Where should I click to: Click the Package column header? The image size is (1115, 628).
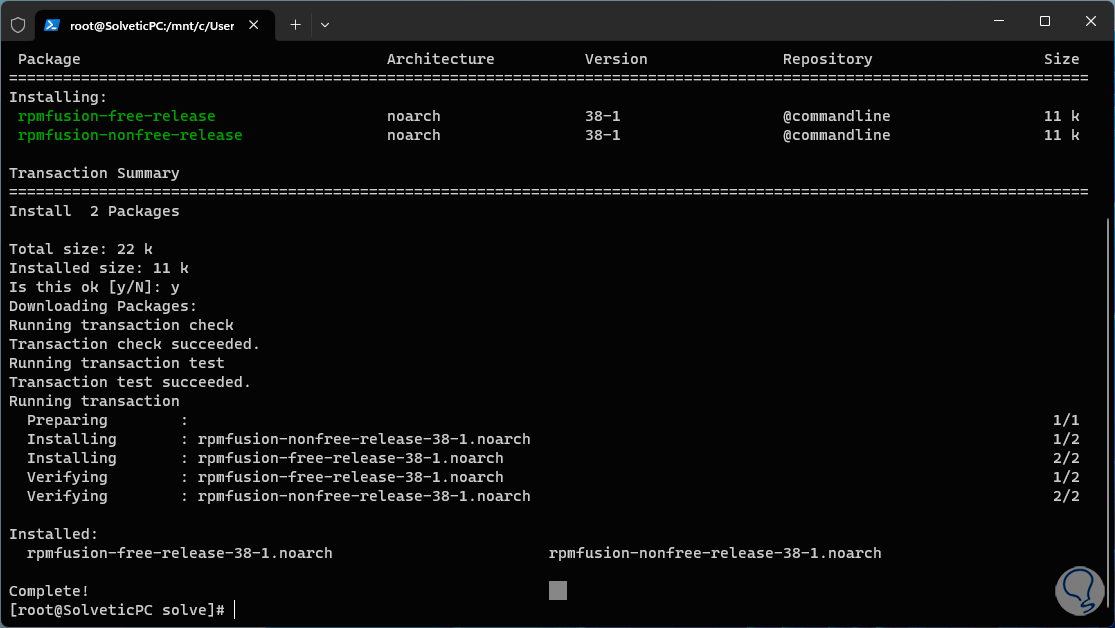[x=49, y=59]
